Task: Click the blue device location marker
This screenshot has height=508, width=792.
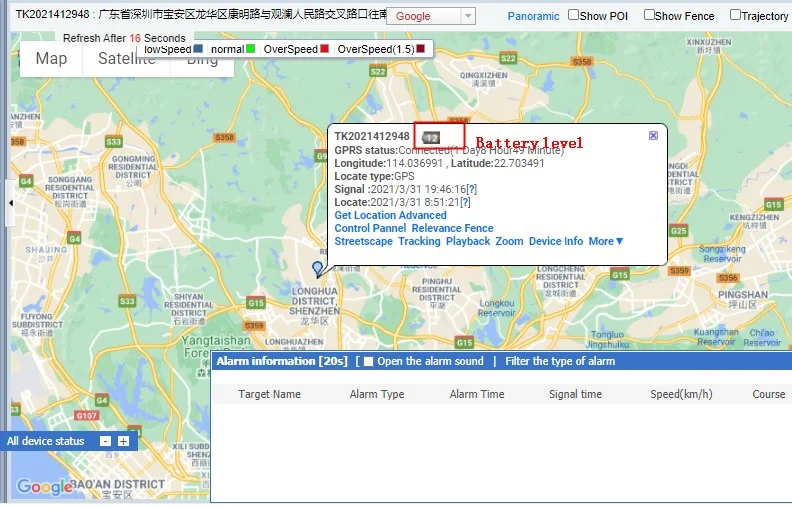Action: (317, 269)
